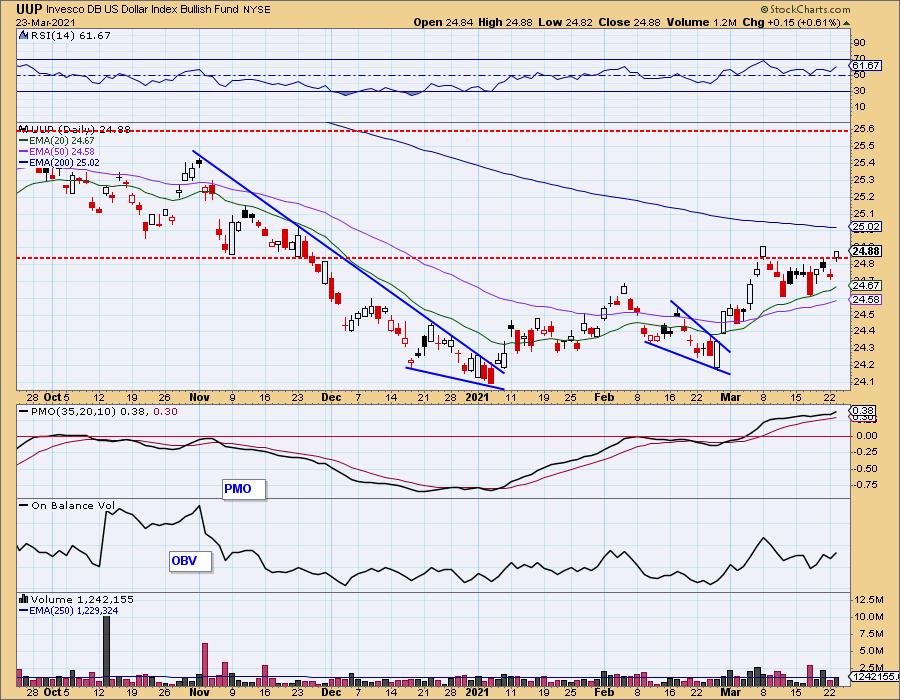Screen dimensions: 900x700
Task: Click the Volume 1,242,155 legend text
Action: [82, 599]
